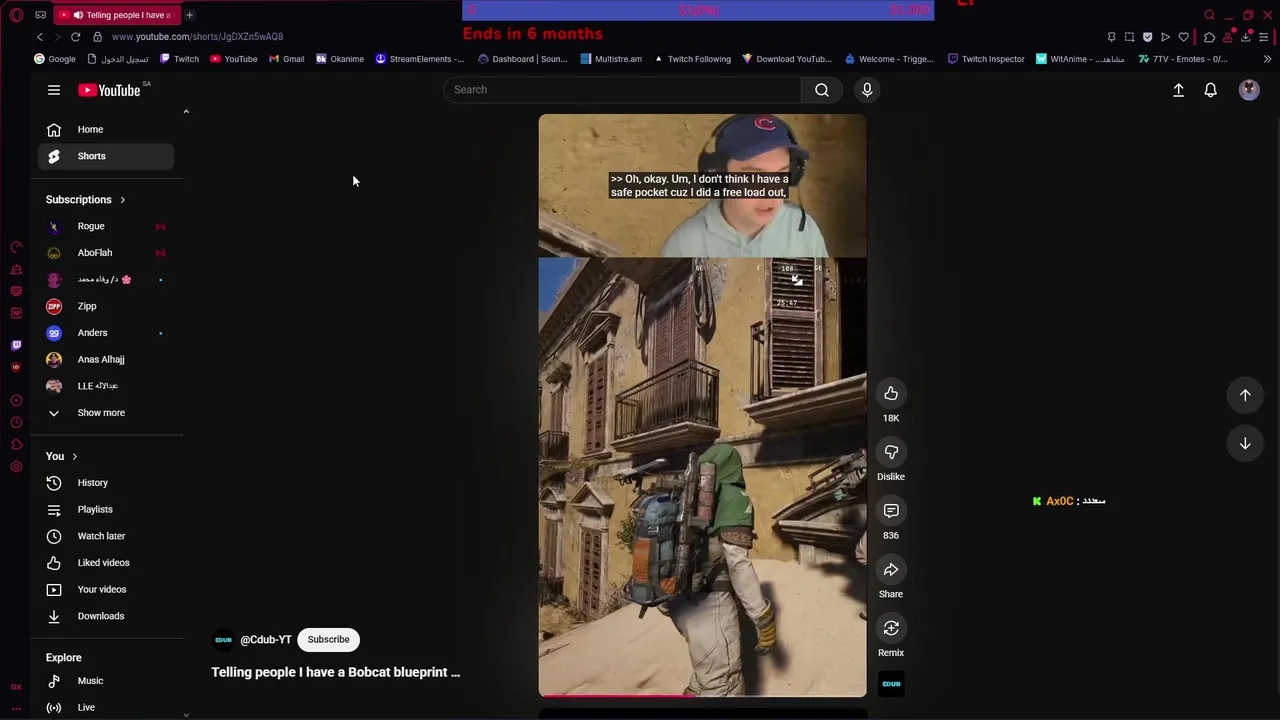Go to next Short with down arrow
The width and height of the screenshot is (1280, 720).
pos(1245,443)
